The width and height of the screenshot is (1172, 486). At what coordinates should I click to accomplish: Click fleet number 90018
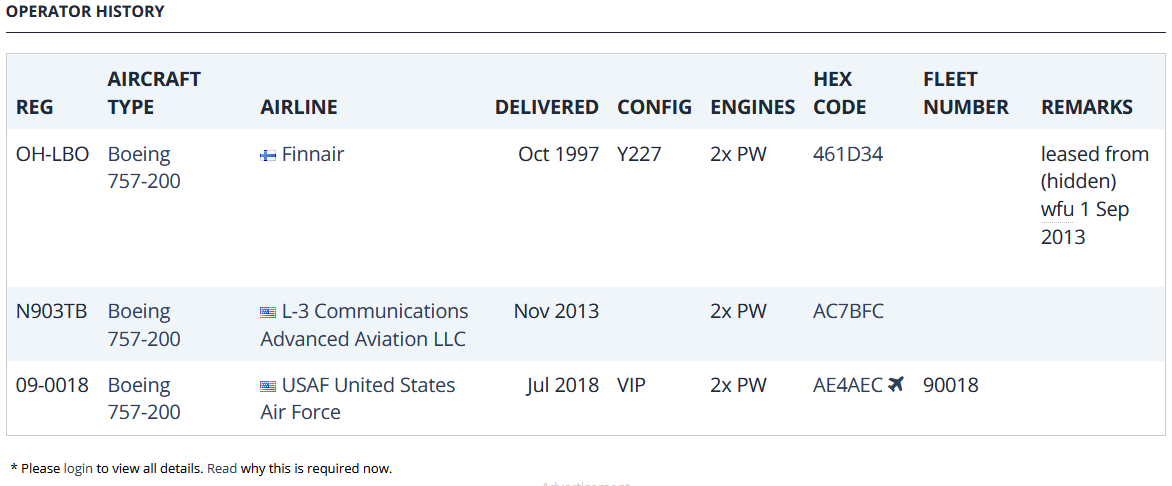coord(951,385)
